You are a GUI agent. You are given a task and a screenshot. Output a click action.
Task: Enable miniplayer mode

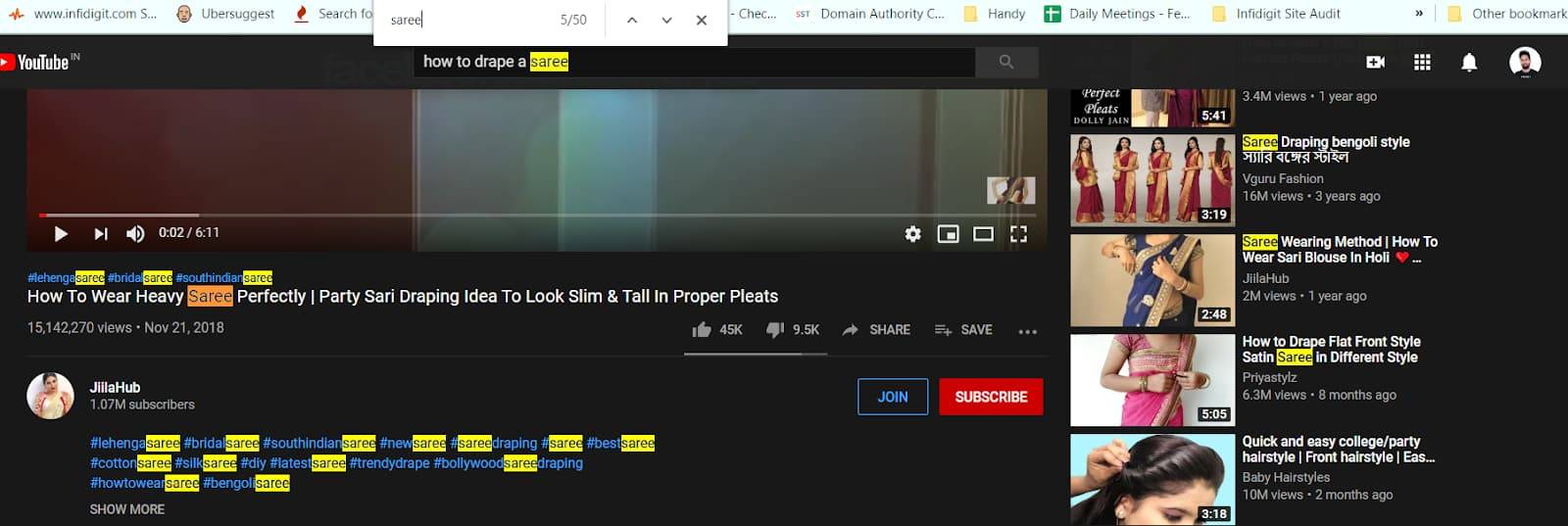(948, 233)
